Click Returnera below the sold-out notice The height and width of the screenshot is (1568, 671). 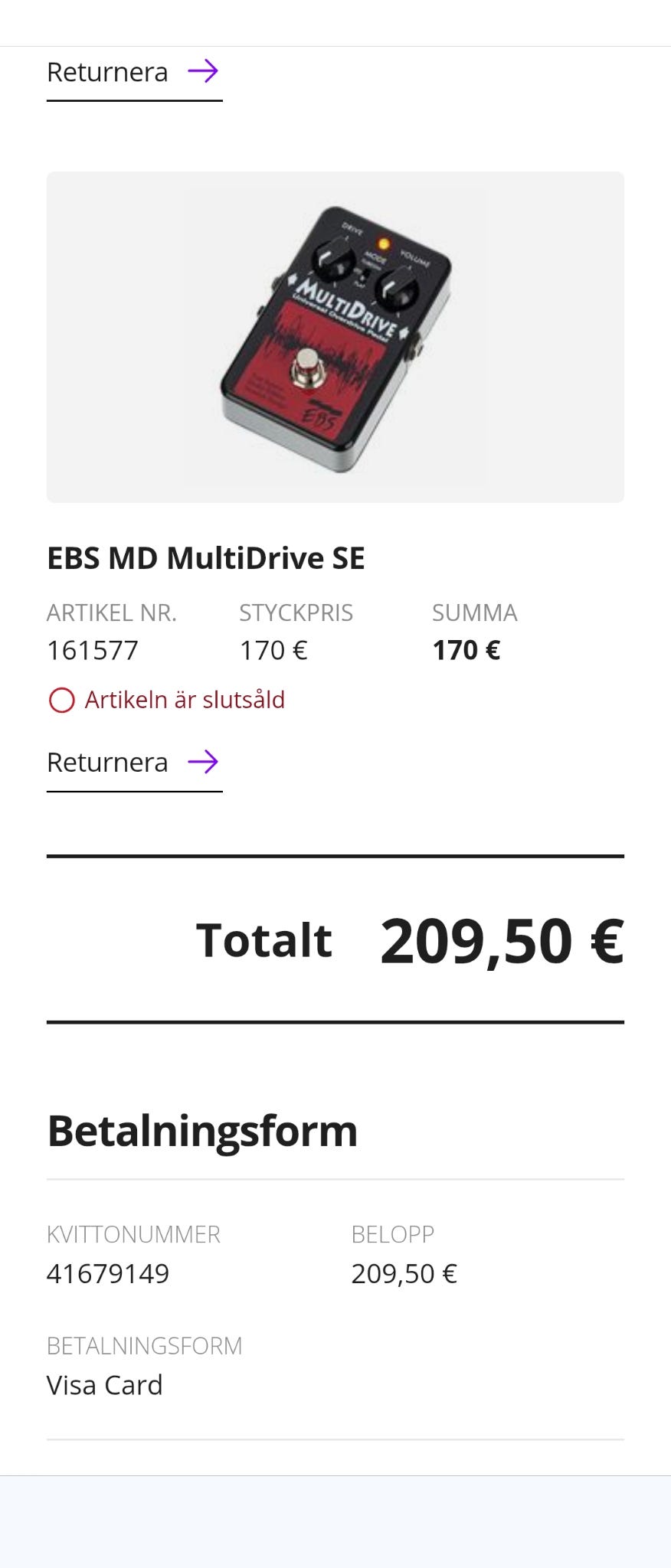click(x=107, y=763)
